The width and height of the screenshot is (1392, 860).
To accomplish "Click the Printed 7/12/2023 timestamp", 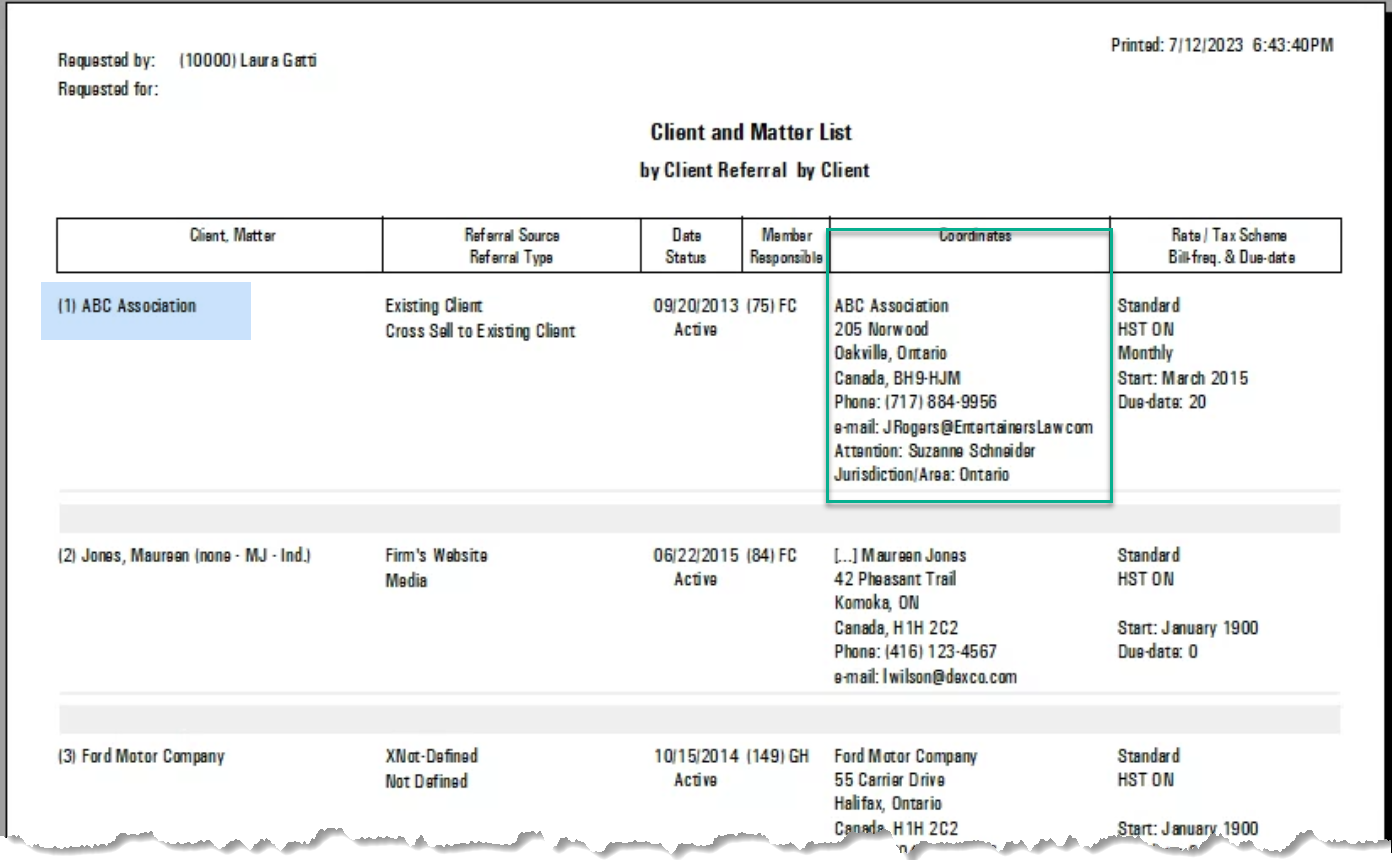I will pyautogui.click(x=1222, y=46).
